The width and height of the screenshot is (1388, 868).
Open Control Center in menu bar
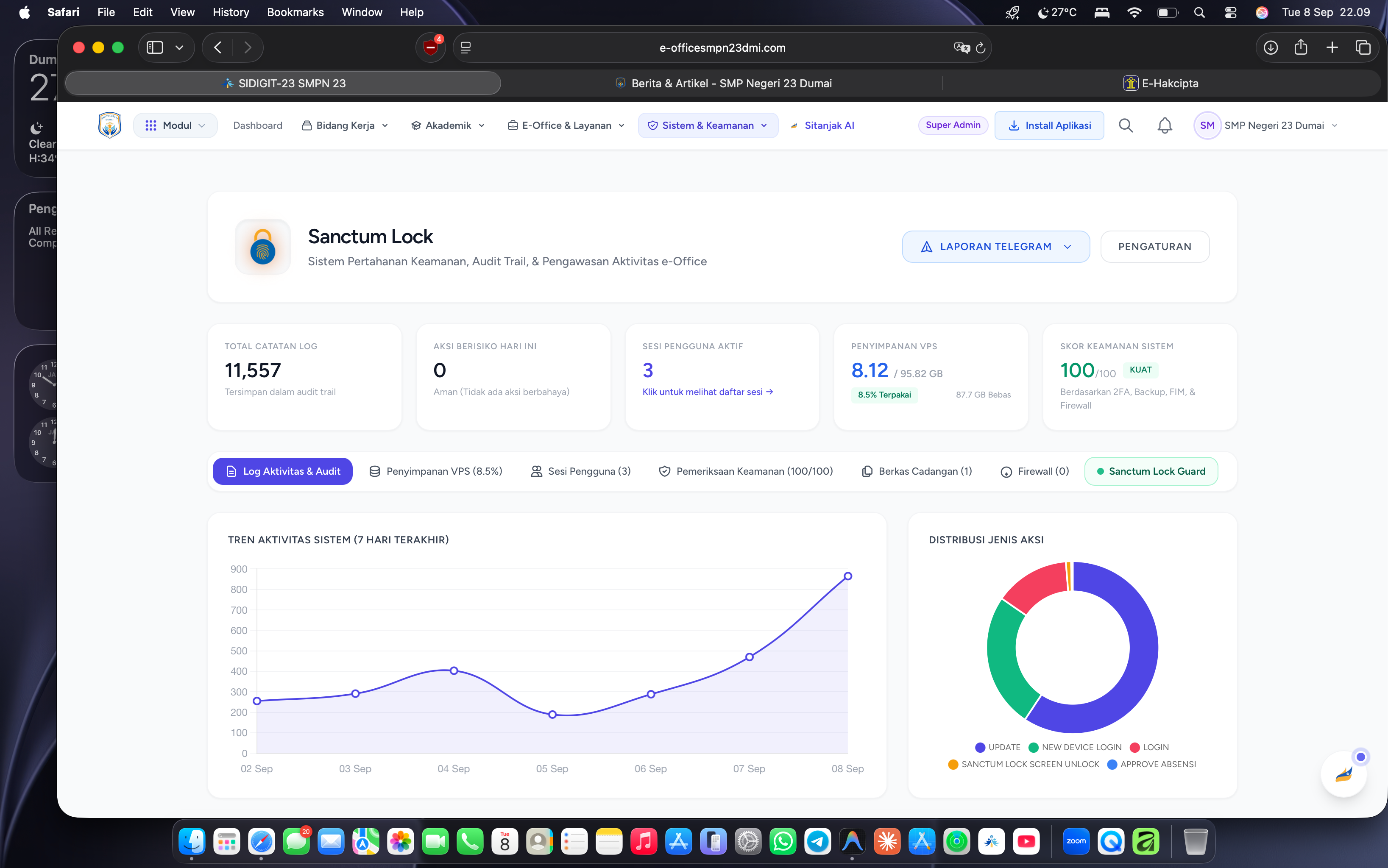(x=1230, y=12)
